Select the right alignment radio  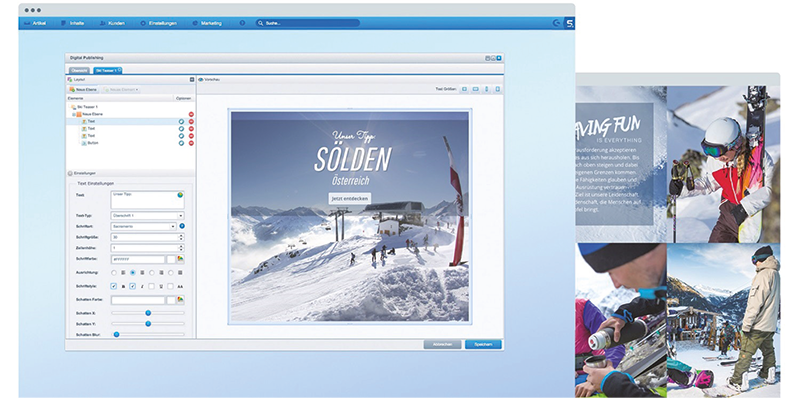click(x=152, y=273)
